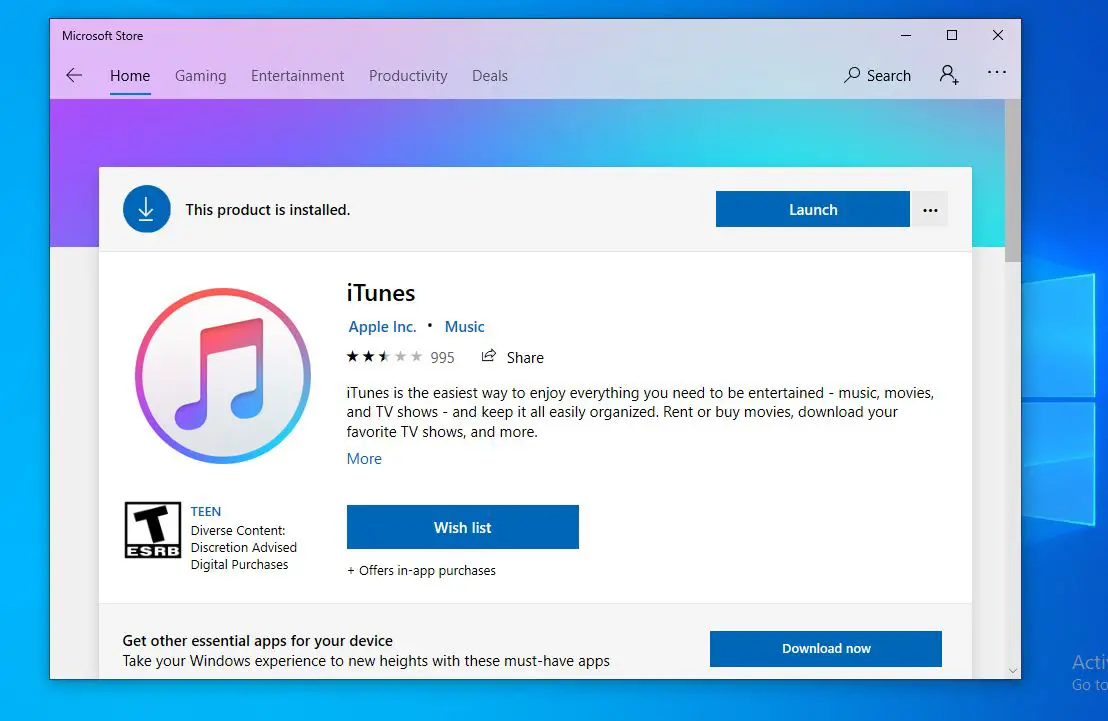Click 'Get other essential apps for your device'
Image resolution: width=1108 pixels, height=721 pixels.
[257, 640]
